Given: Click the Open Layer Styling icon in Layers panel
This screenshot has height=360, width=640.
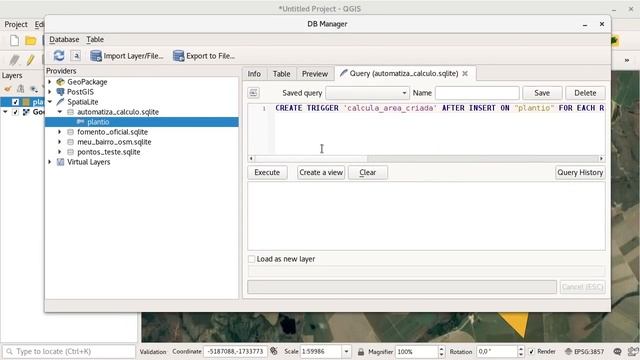Looking at the screenshot, I should (8, 89).
